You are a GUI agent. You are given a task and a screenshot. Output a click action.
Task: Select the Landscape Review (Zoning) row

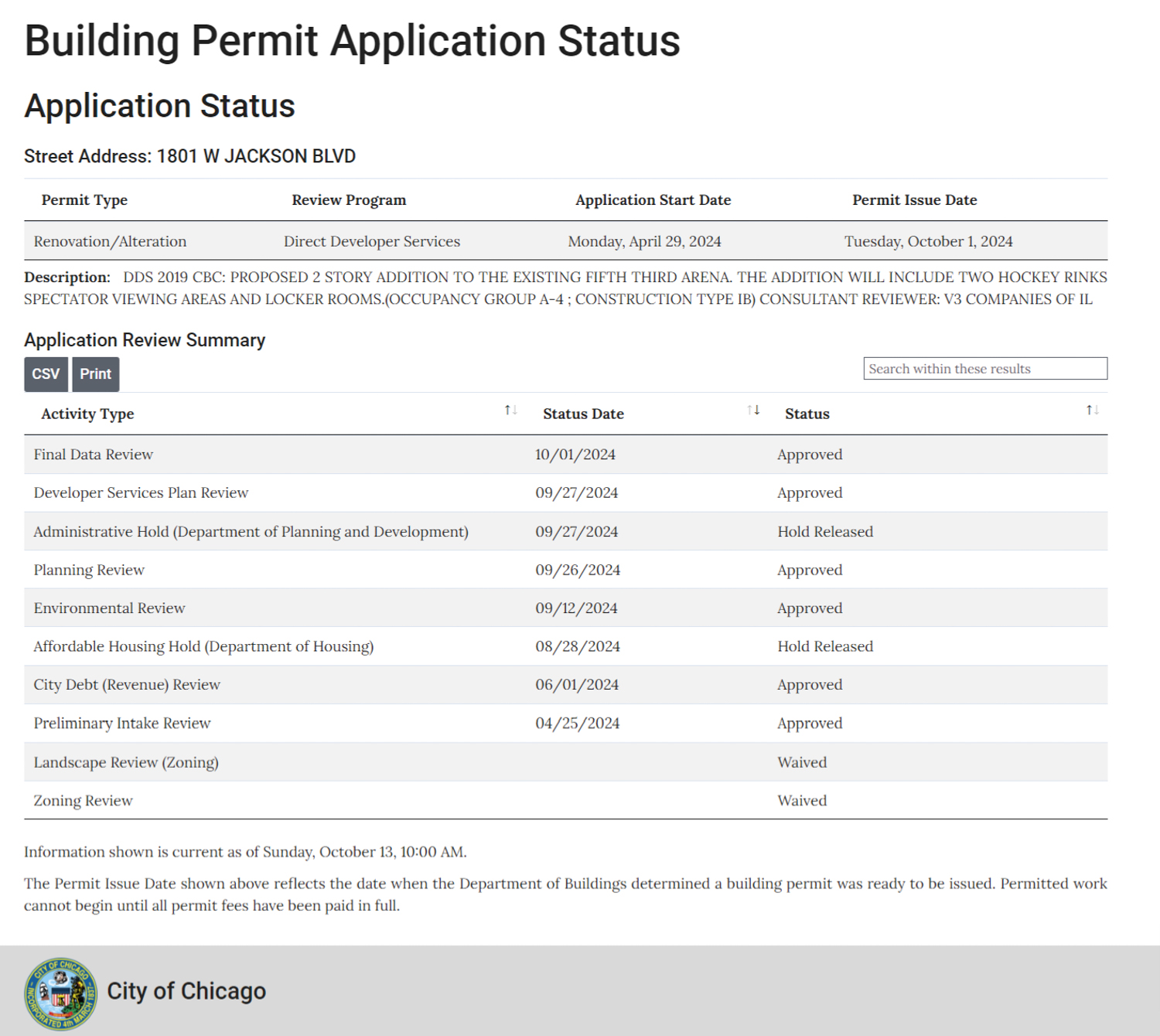pos(565,762)
